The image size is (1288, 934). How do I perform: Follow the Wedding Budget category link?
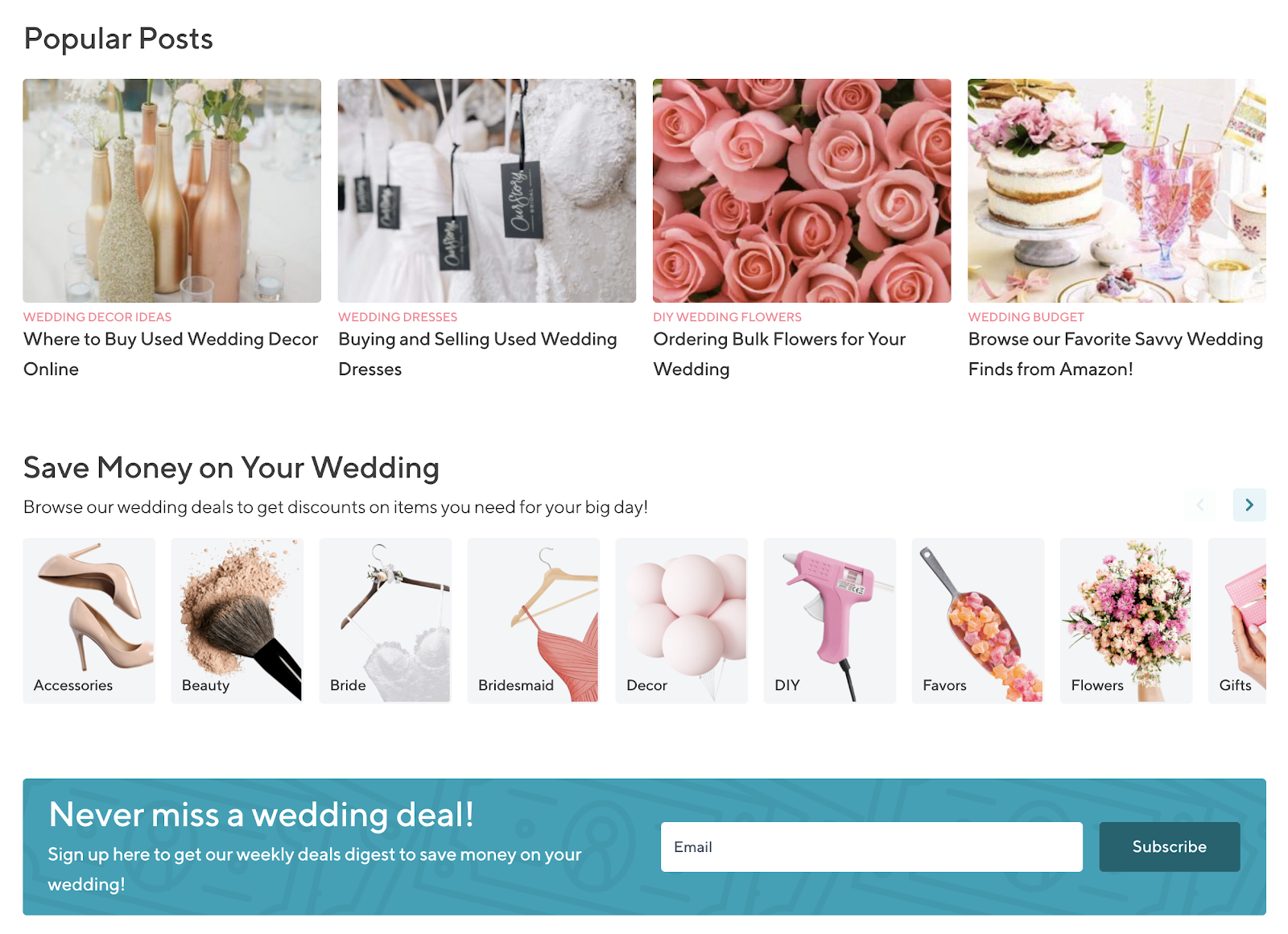(1026, 317)
